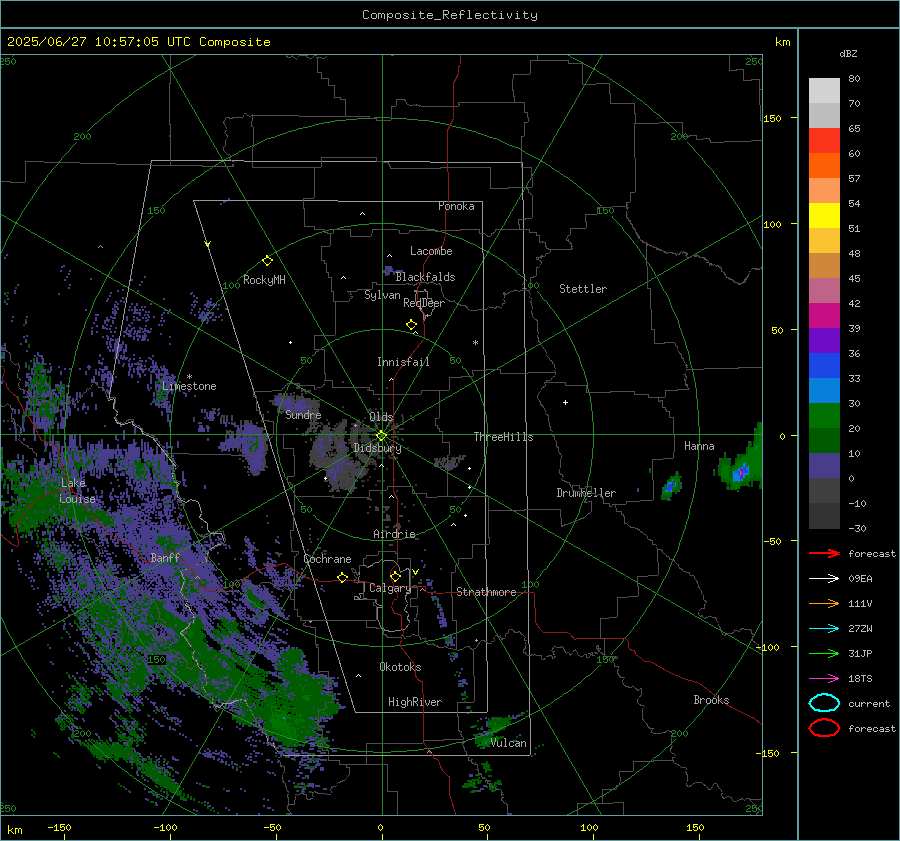Click the -30 value on the dBZ scale
This screenshot has width=900, height=841.
point(857,528)
